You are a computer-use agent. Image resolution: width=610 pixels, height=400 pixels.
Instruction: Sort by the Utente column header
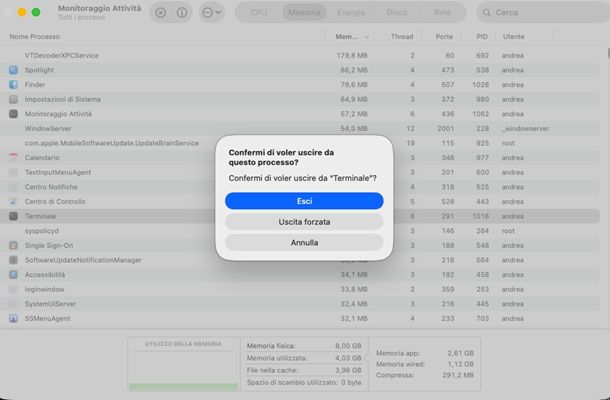tap(514, 37)
